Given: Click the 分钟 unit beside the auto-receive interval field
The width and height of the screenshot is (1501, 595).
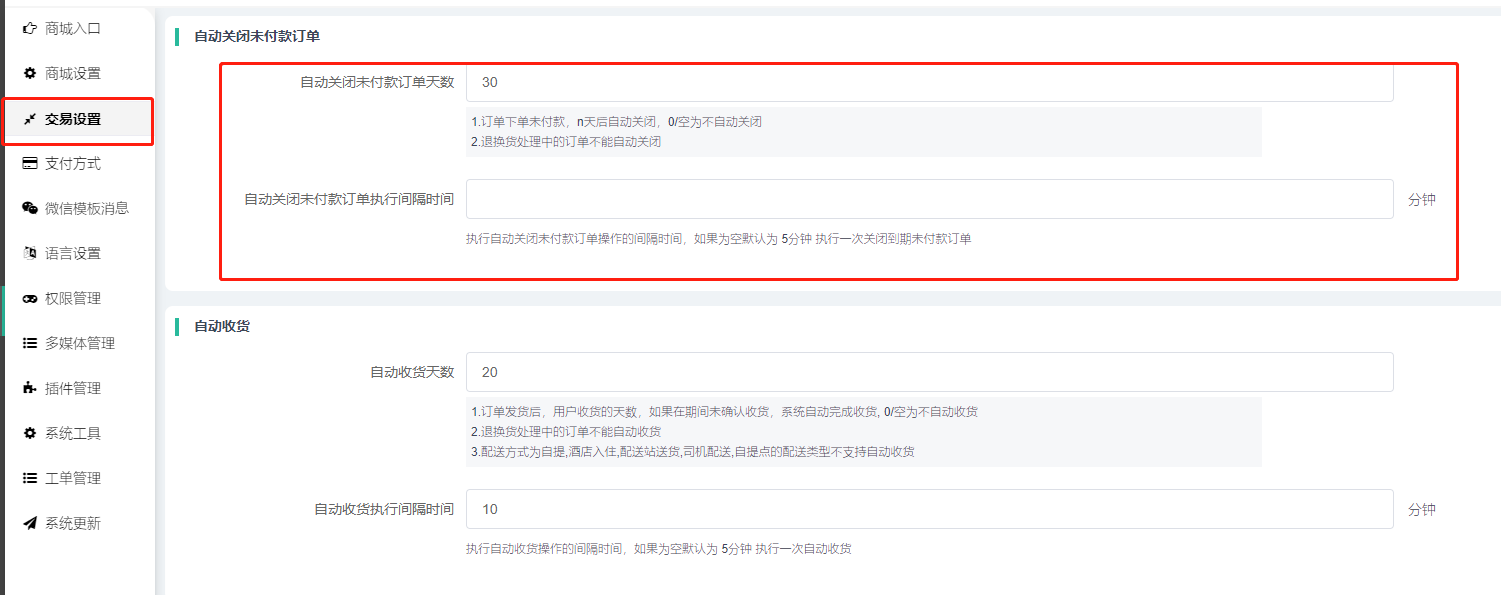Looking at the screenshot, I should 1422,509.
